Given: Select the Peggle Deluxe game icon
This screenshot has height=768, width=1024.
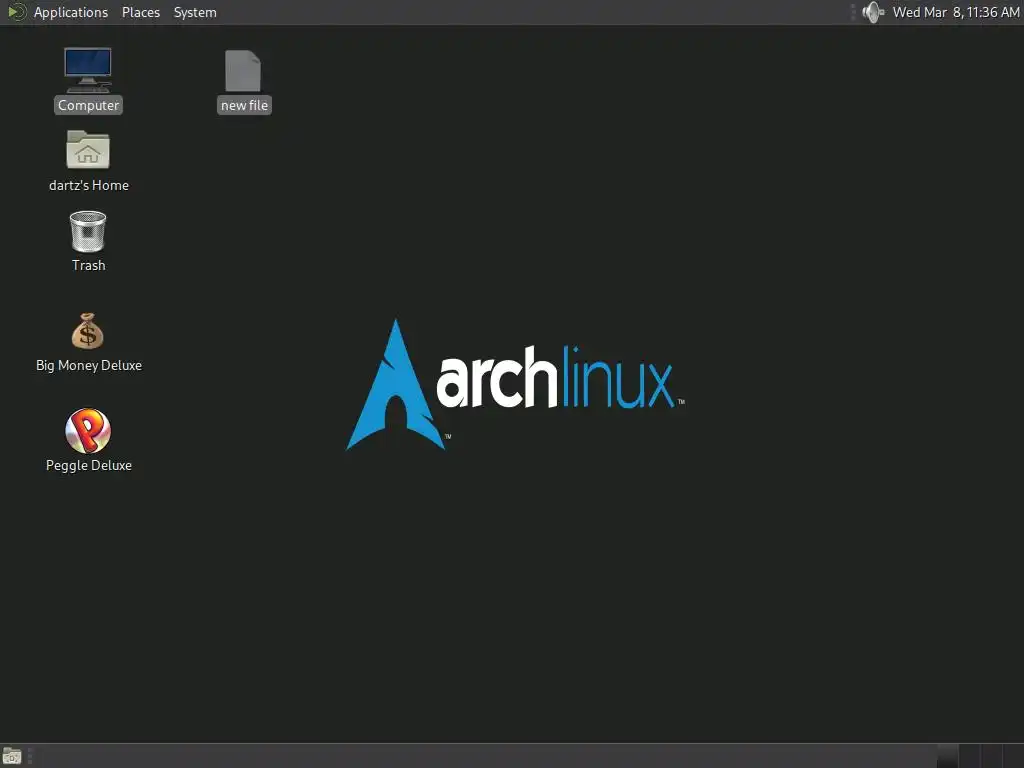Looking at the screenshot, I should point(88,441).
